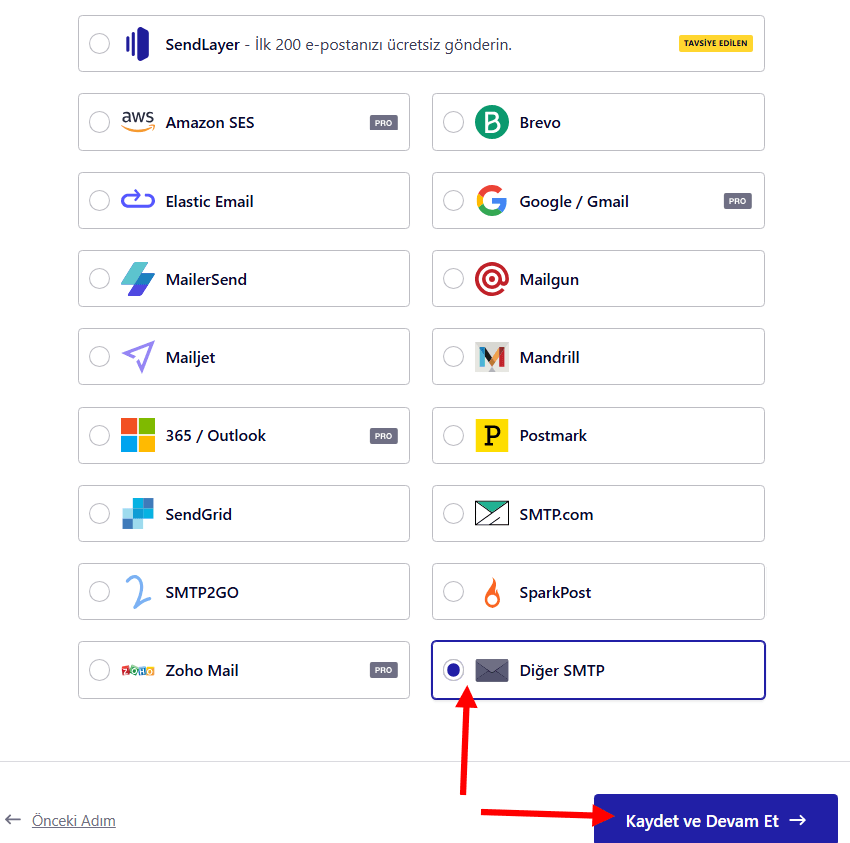Click the Elastic Email chain icon
Image resolution: width=850 pixels, height=843 pixels.
click(138, 200)
